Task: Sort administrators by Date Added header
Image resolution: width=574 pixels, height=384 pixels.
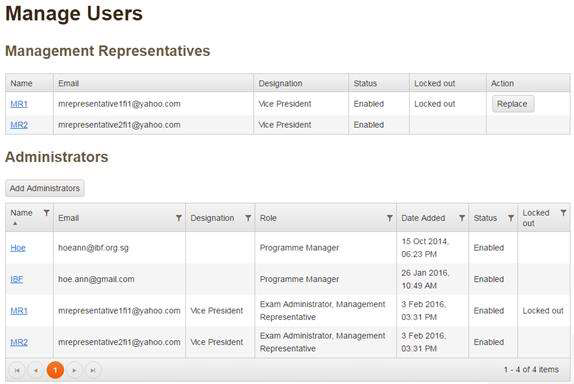Action: [x=423, y=218]
